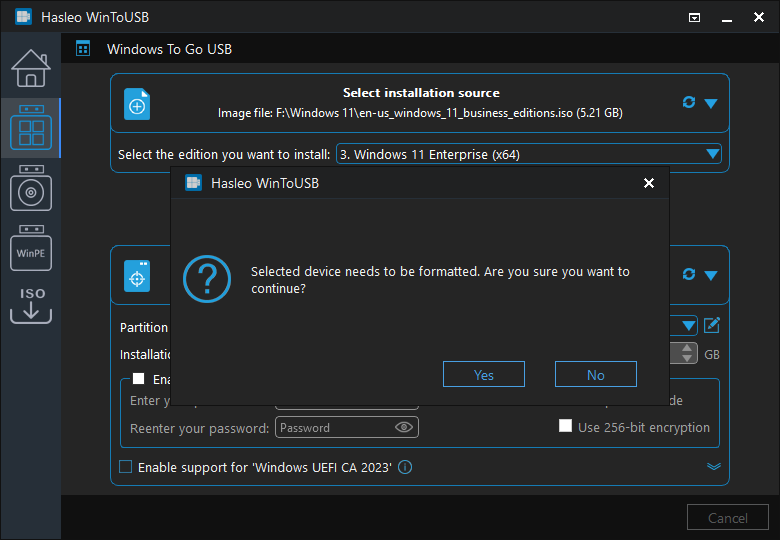Enable Use 256-bit encryption checkbox
The width and height of the screenshot is (780, 540).
coord(565,426)
